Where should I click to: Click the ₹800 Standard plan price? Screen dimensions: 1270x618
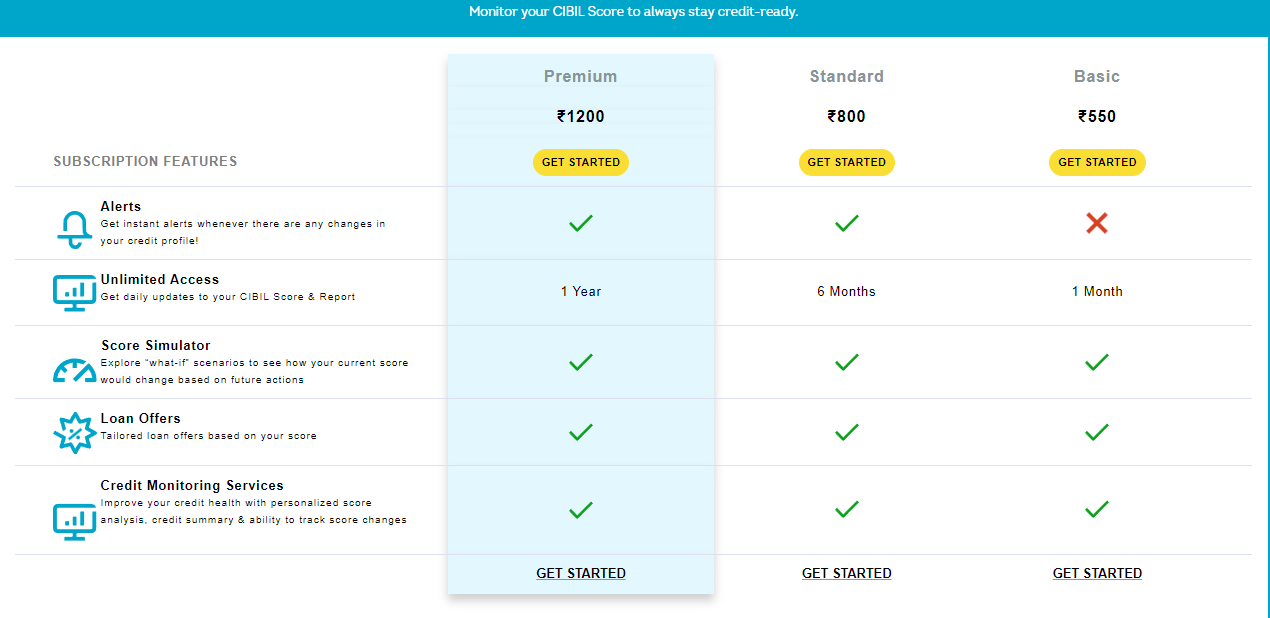pos(846,116)
